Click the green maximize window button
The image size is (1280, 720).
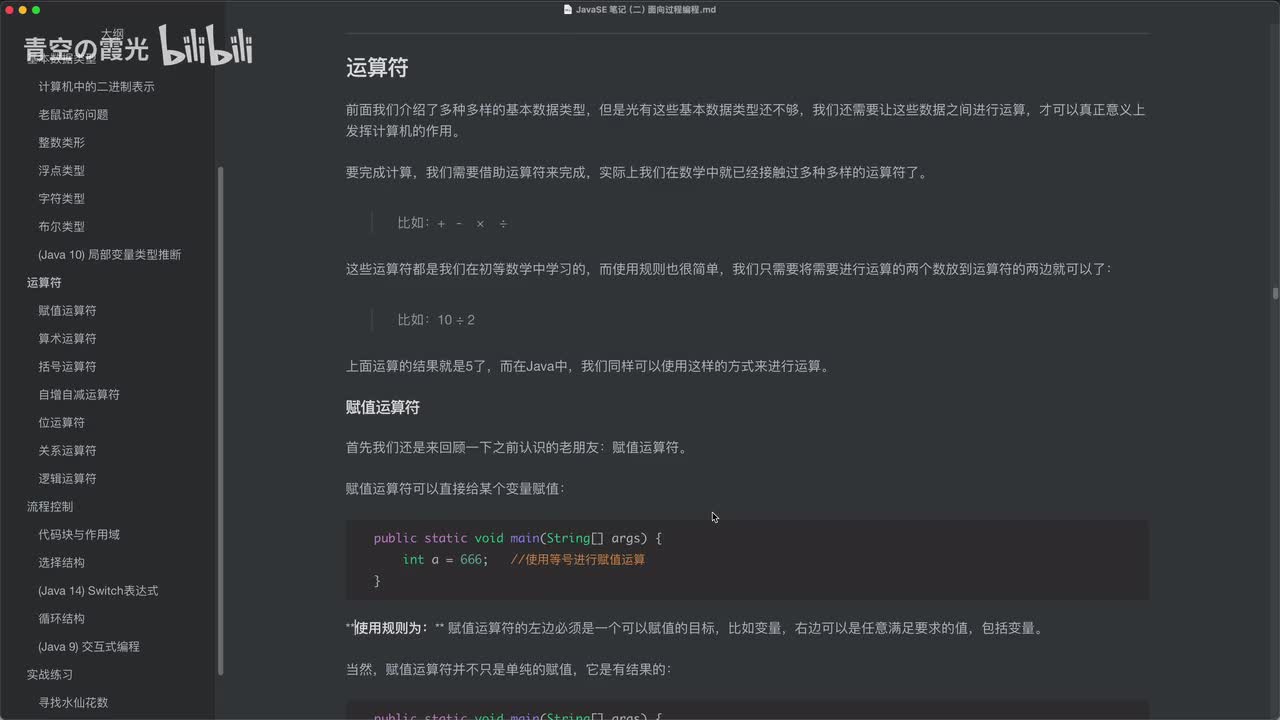[x=36, y=10]
